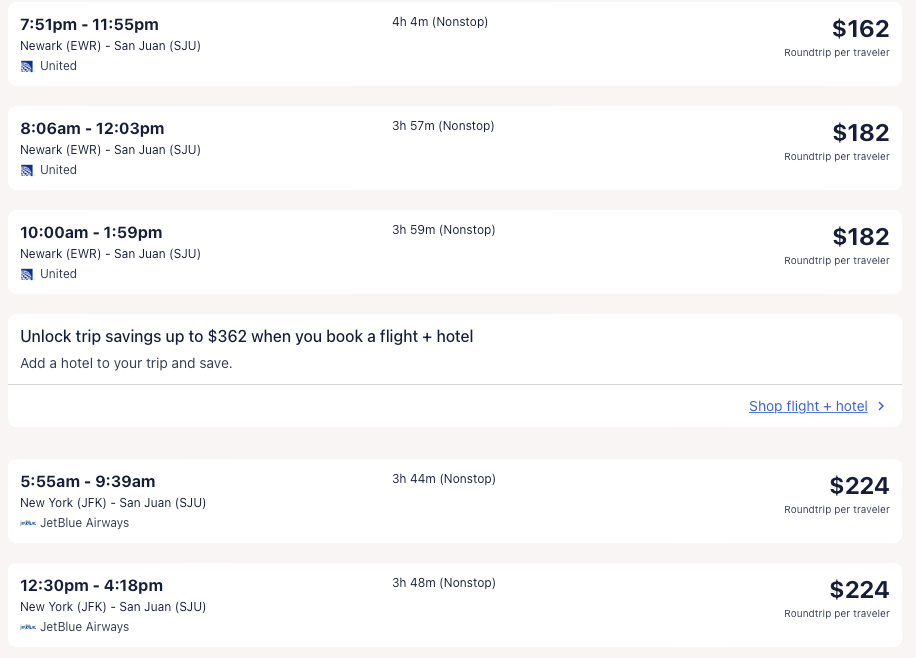This screenshot has width=916, height=658.
Task: Click the chevron beside Shop flight + hotel
Action: 881,406
